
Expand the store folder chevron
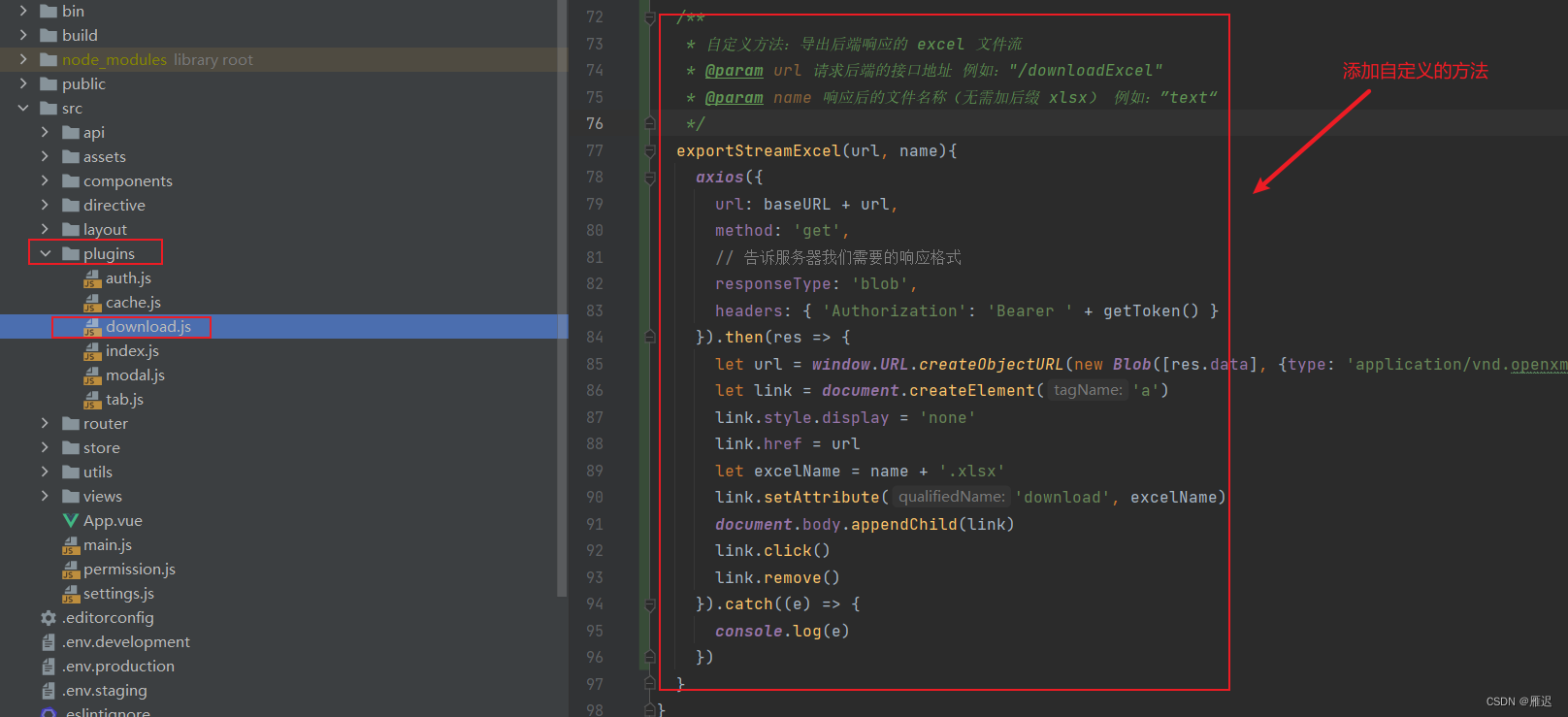[x=45, y=447]
